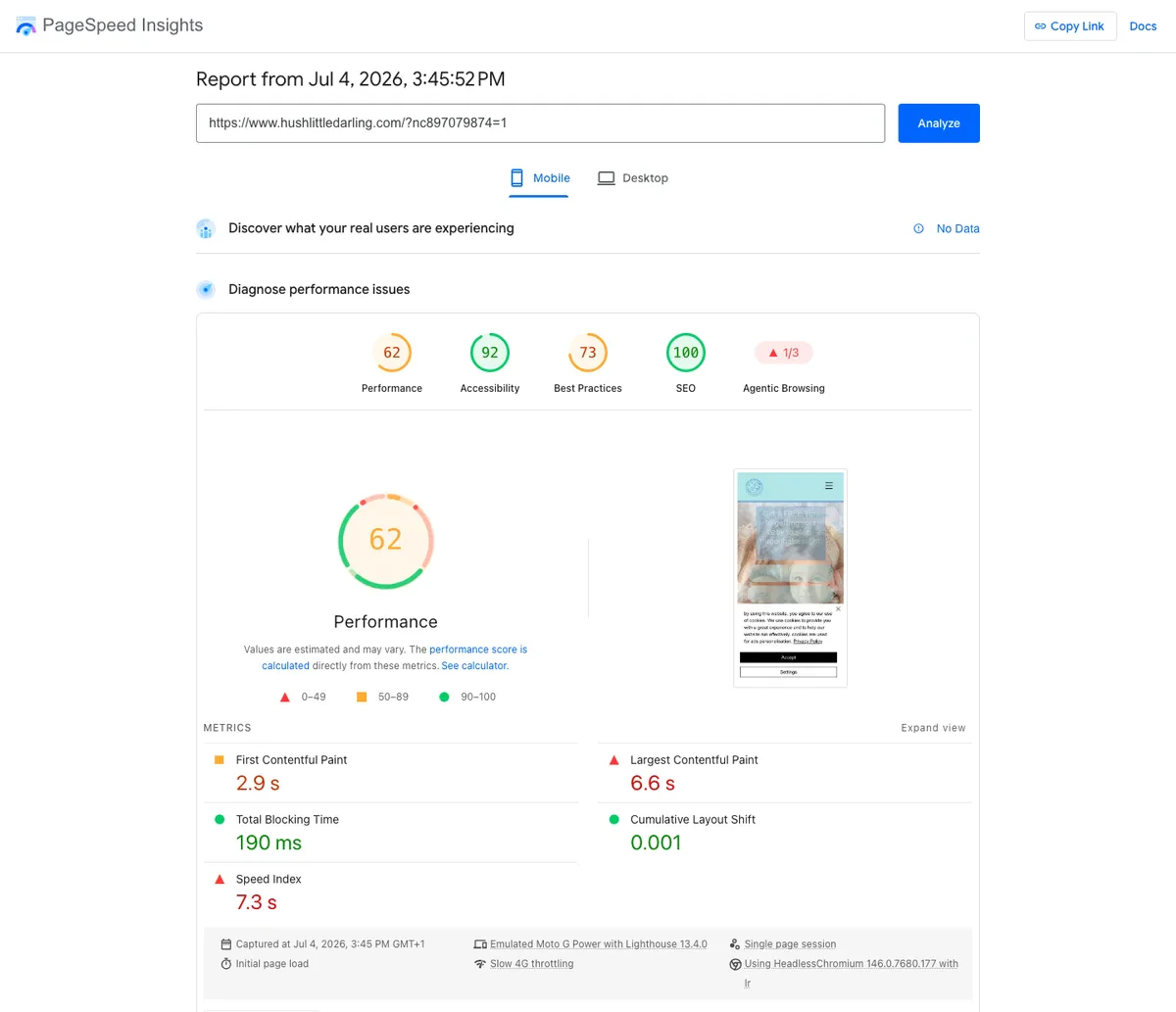Screen dimensions: 1176x1012
Task: Click the stopwatch icon beside Initial page load
Action: (x=225, y=964)
